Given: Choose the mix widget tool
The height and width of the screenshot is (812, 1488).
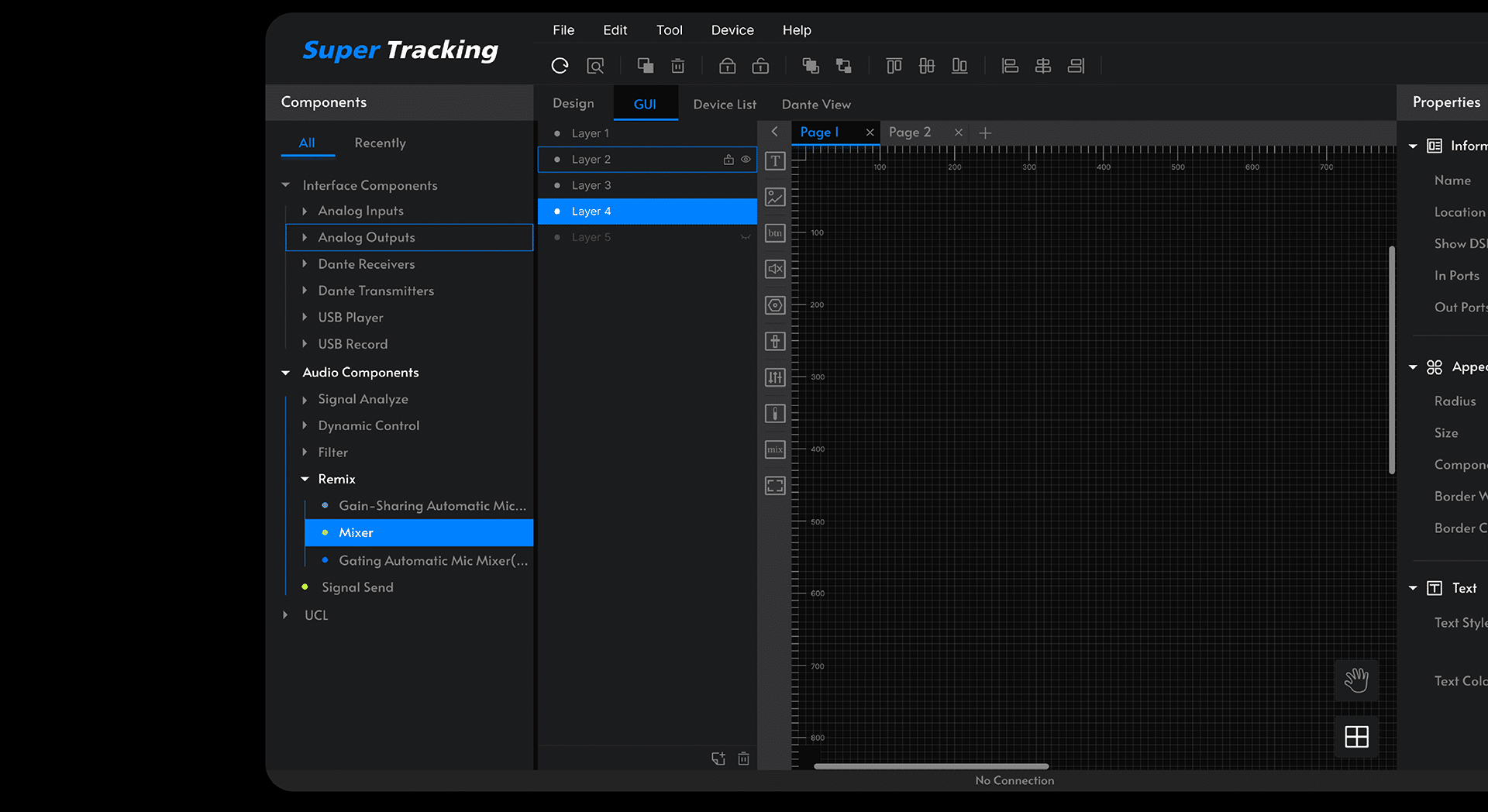Looking at the screenshot, I should coord(775,449).
